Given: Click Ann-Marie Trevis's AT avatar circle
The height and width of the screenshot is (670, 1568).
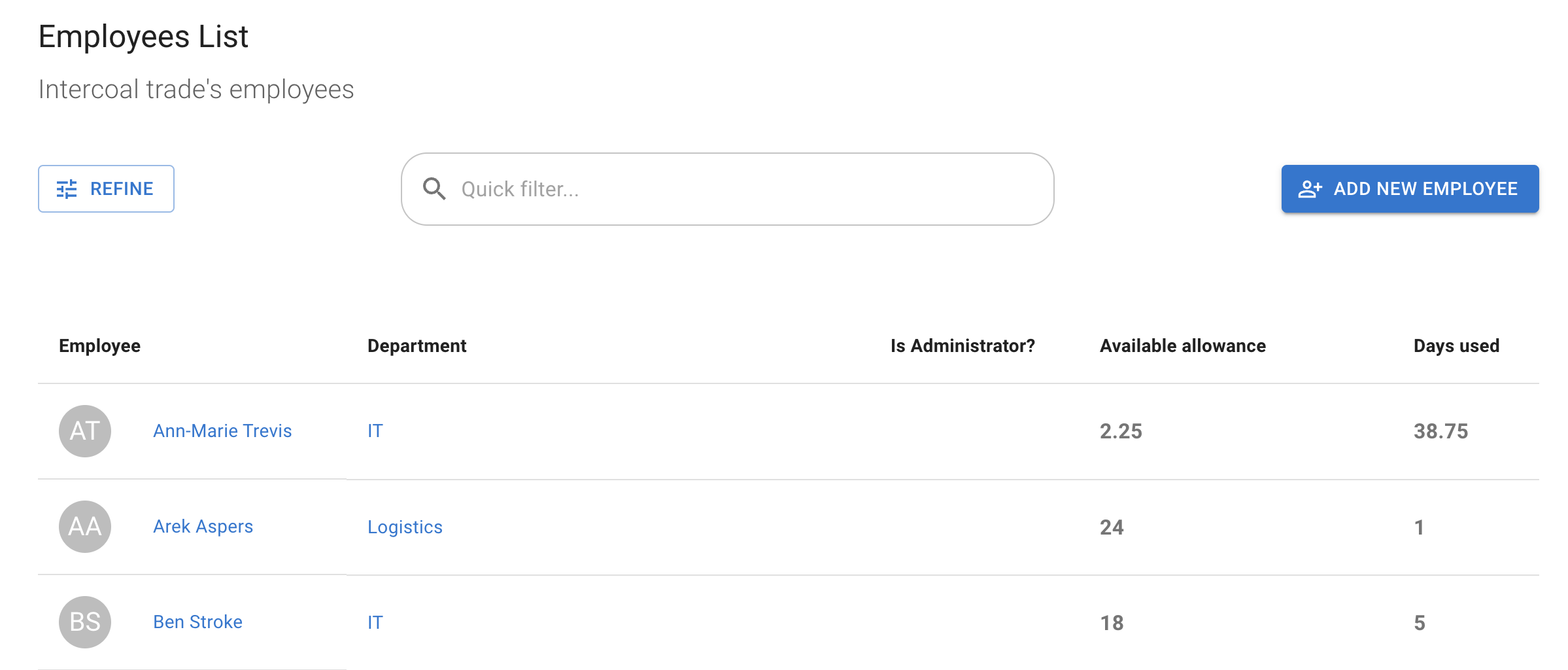Looking at the screenshot, I should pyautogui.click(x=84, y=431).
